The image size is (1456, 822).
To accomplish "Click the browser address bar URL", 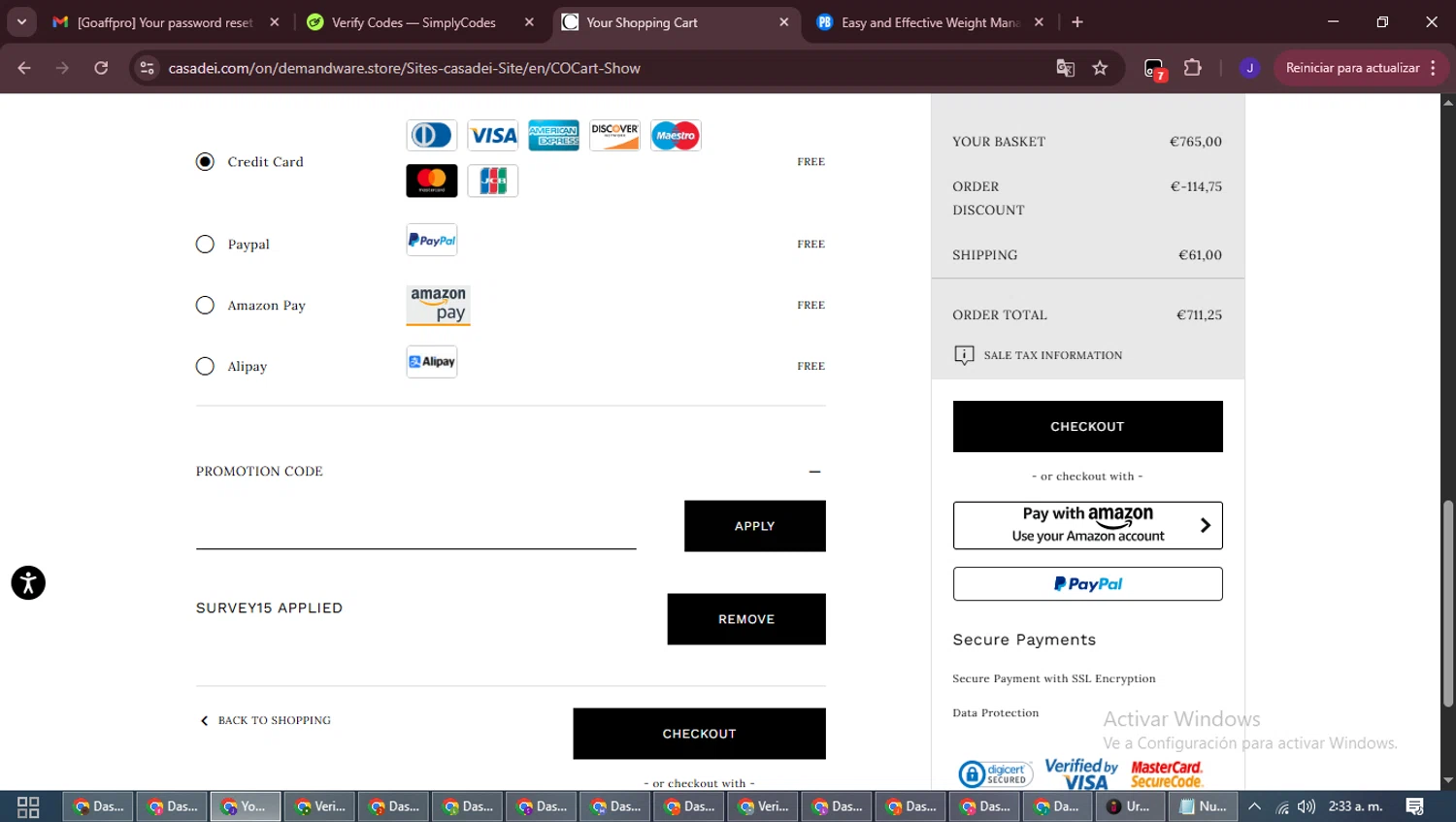I will (x=404, y=68).
